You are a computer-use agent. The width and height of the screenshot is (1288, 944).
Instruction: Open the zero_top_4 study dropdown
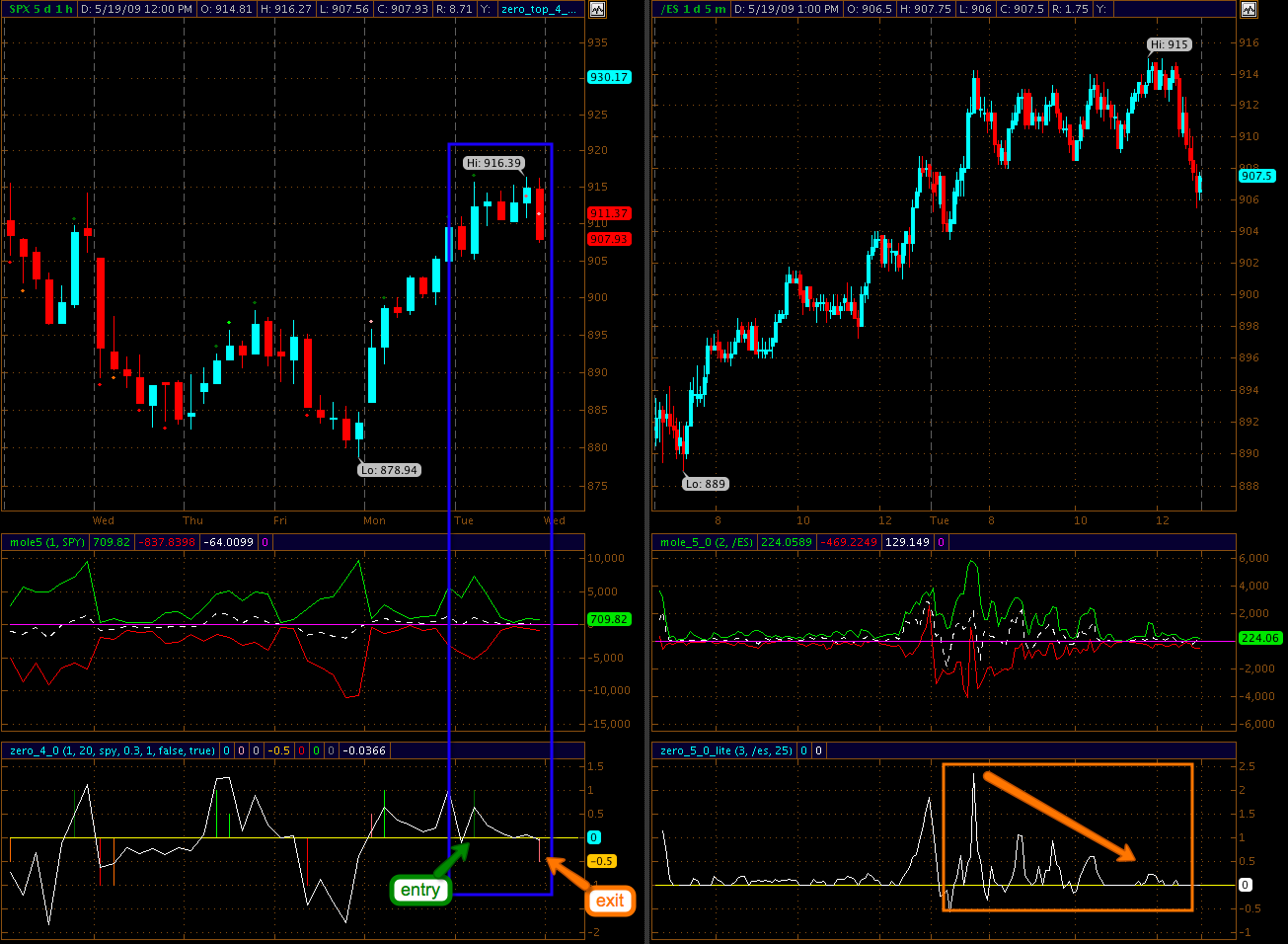click(539, 9)
